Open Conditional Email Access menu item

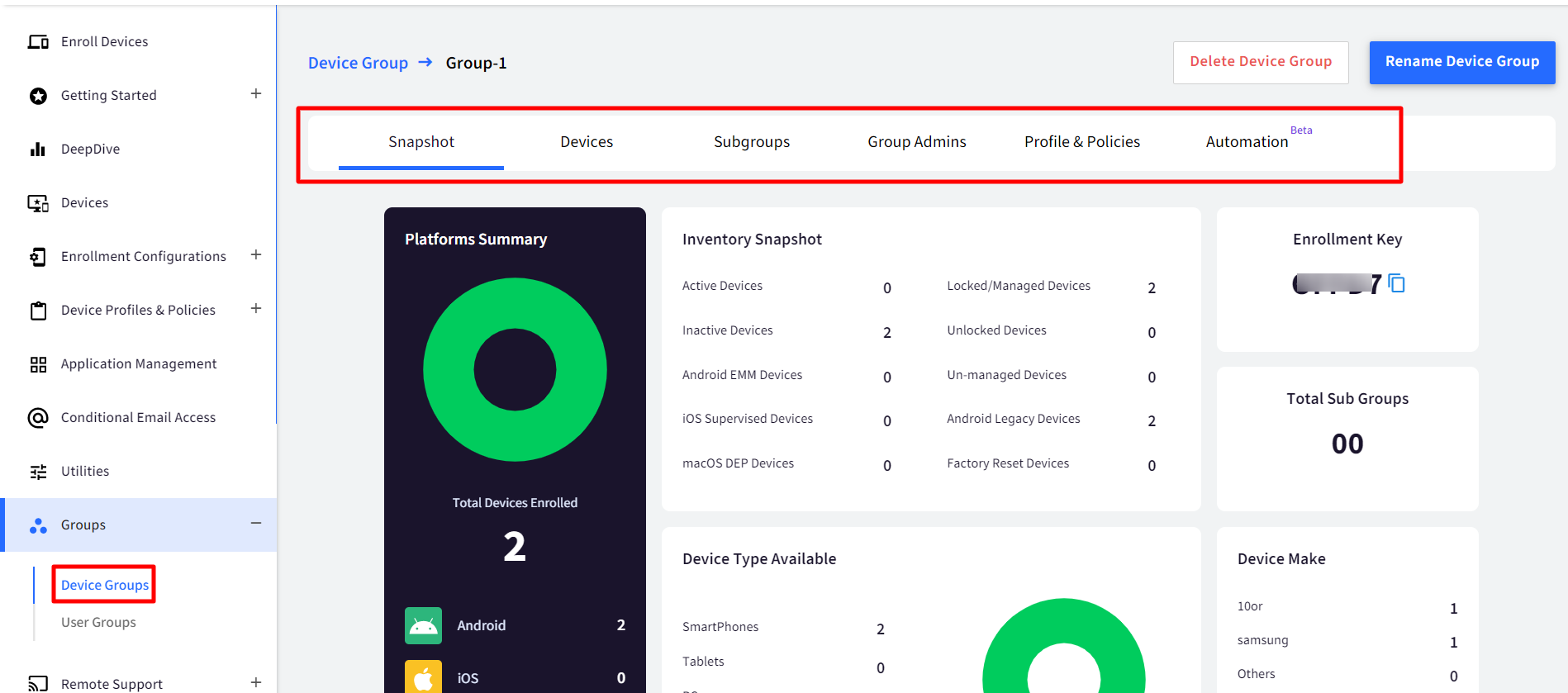(x=138, y=418)
